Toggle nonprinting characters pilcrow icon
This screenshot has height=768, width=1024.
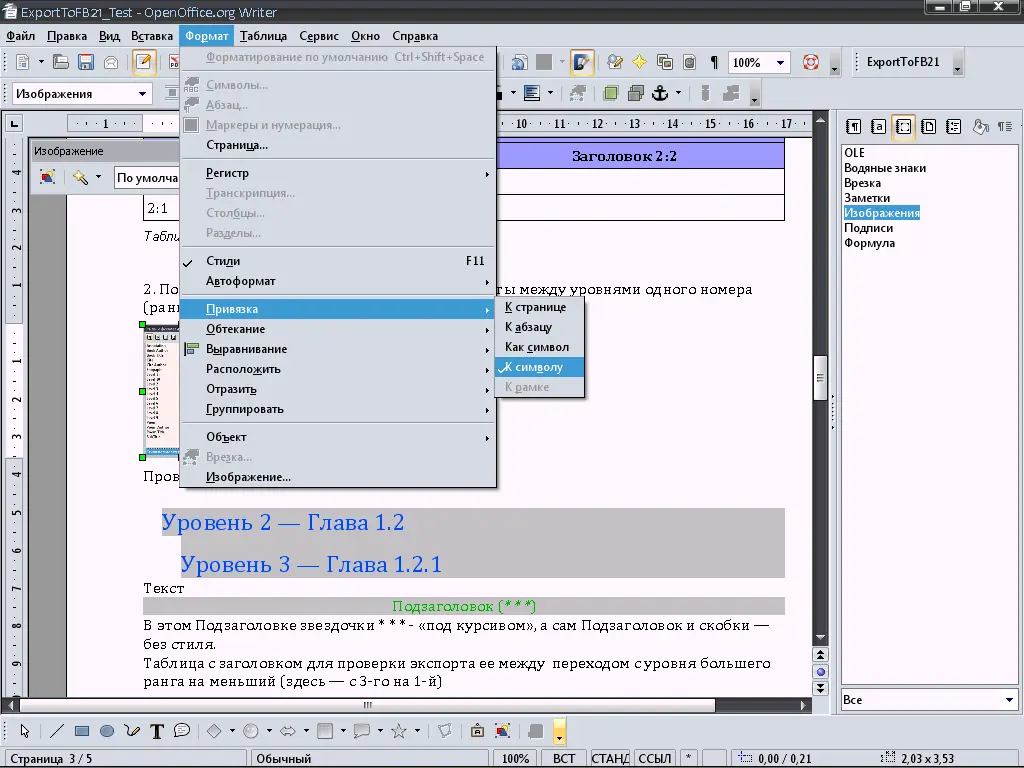pyautogui.click(x=714, y=62)
